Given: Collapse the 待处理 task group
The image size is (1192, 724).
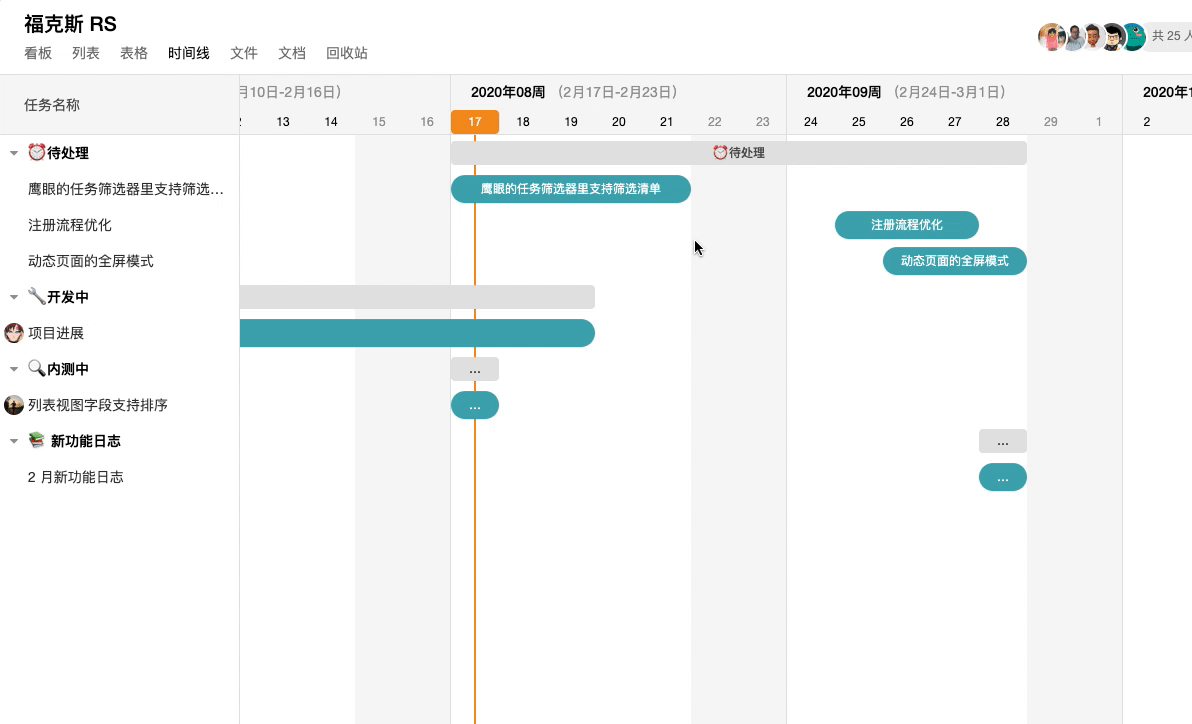Looking at the screenshot, I should point(14,153).
